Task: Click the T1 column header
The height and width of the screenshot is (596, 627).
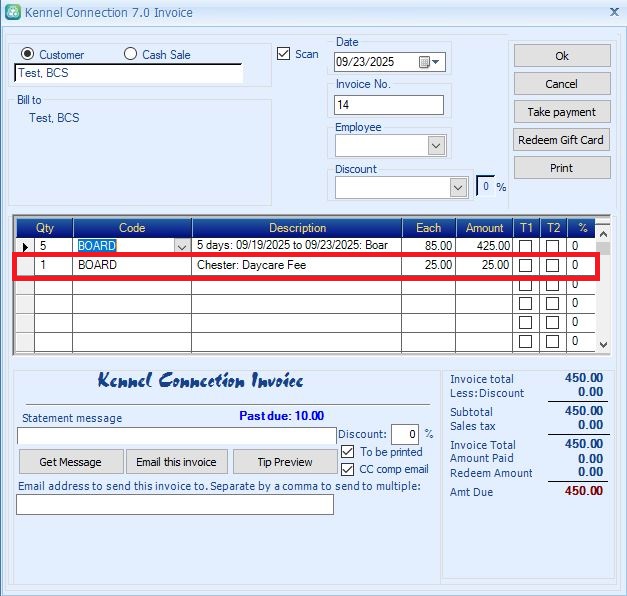Action: 526,228
